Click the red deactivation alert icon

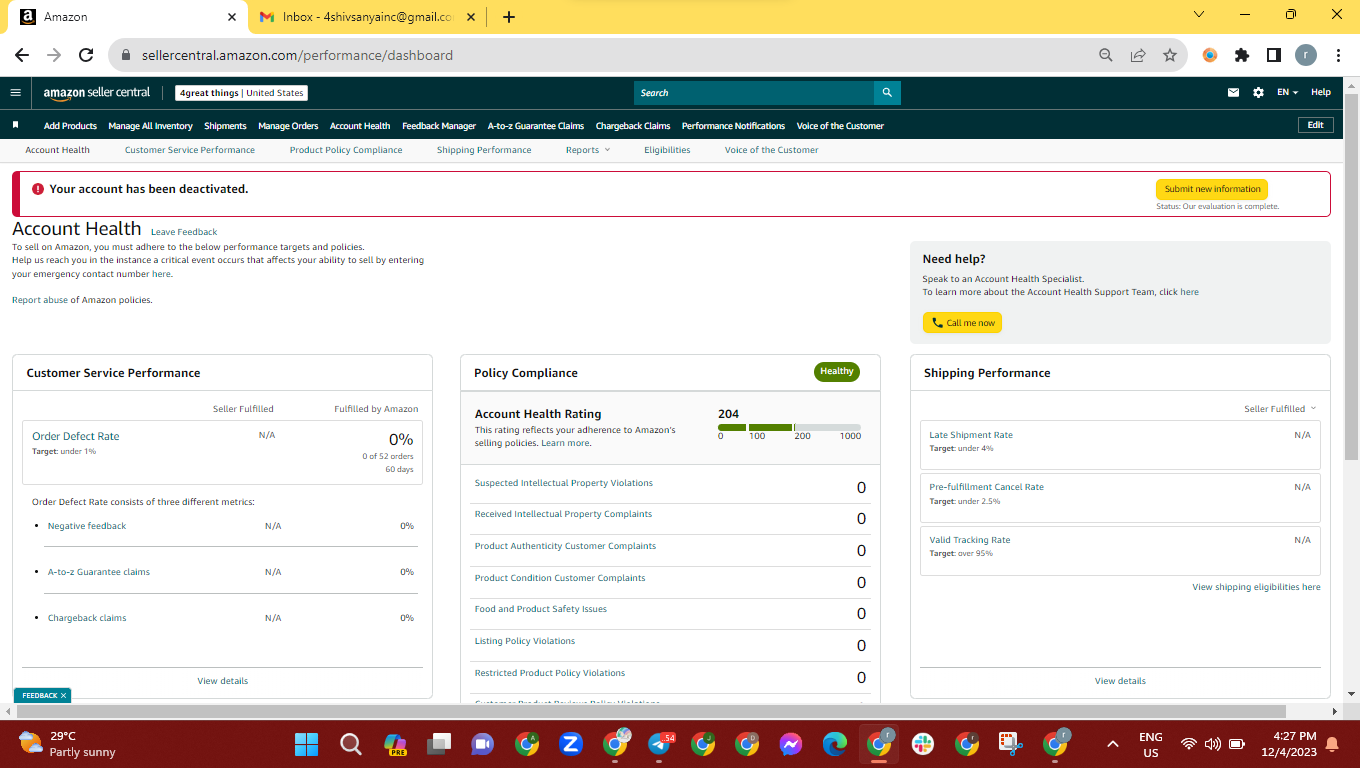click(x=38, y=189)
